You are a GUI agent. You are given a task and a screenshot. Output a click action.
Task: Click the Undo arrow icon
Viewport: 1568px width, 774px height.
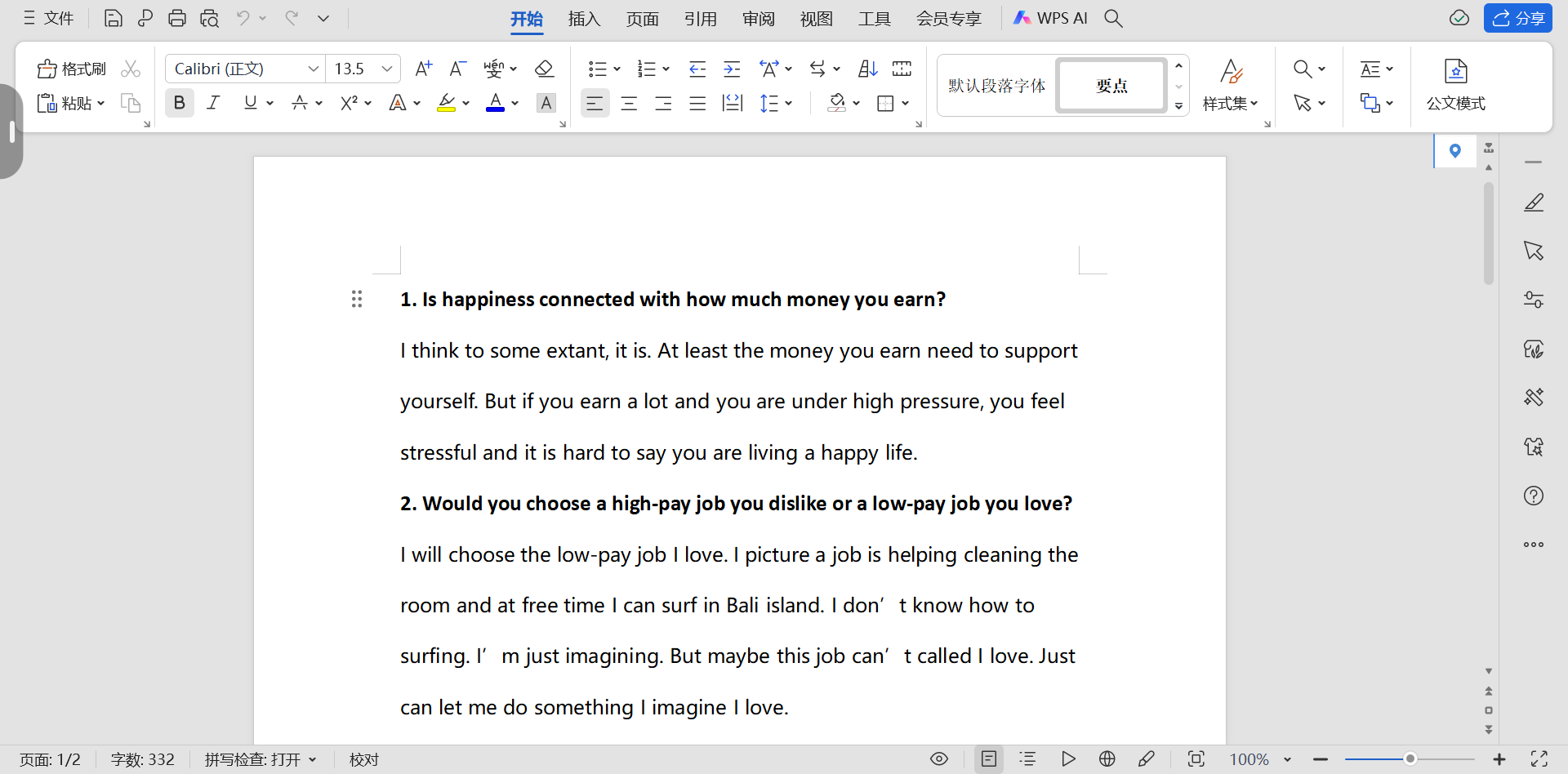[243, 18]
